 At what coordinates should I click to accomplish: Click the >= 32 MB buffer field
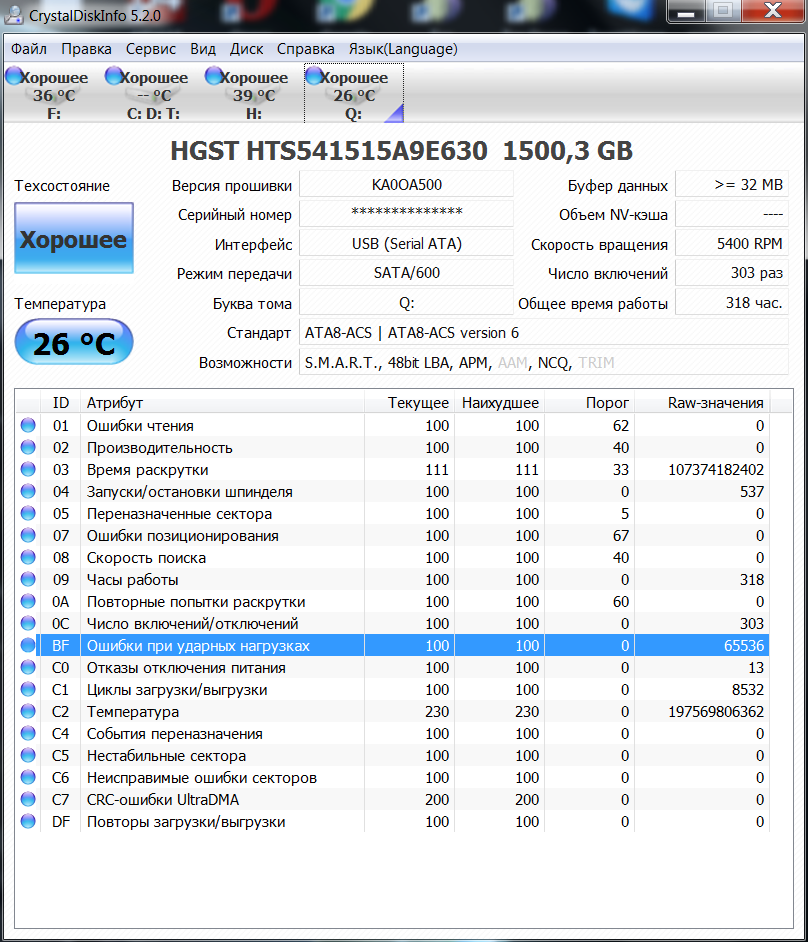point(732,184)
